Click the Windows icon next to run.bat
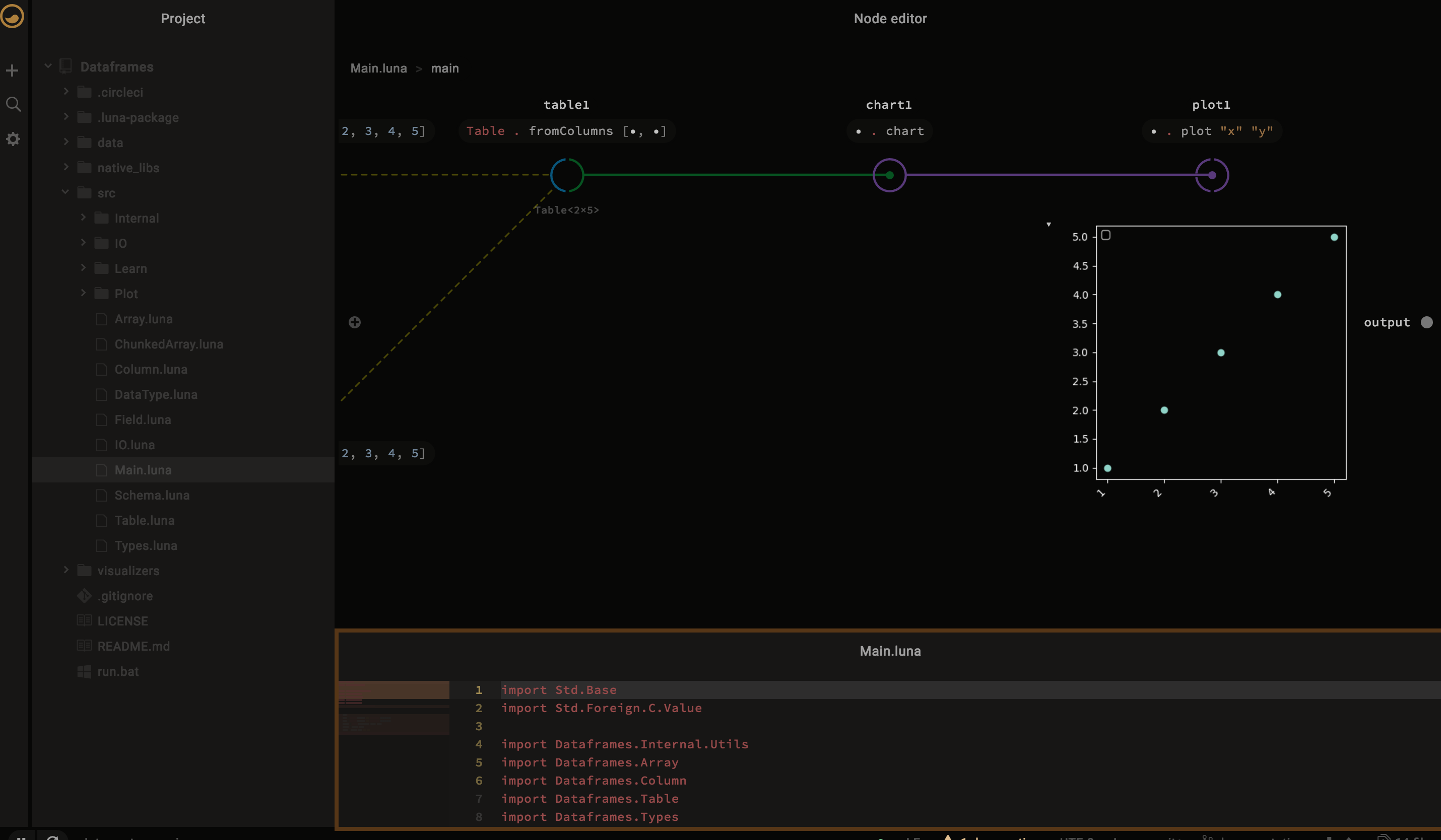 [84, 671]
